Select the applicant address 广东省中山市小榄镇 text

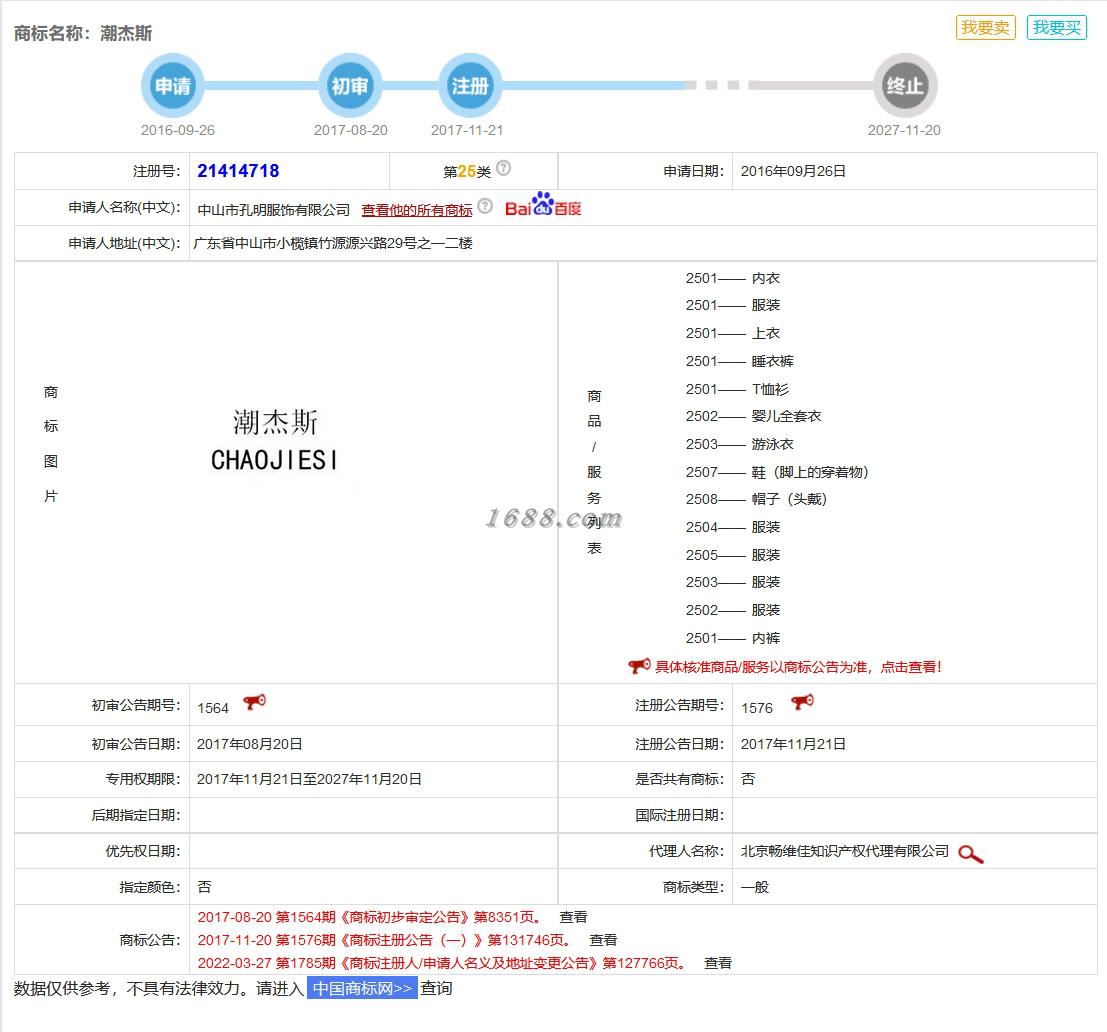333,244
